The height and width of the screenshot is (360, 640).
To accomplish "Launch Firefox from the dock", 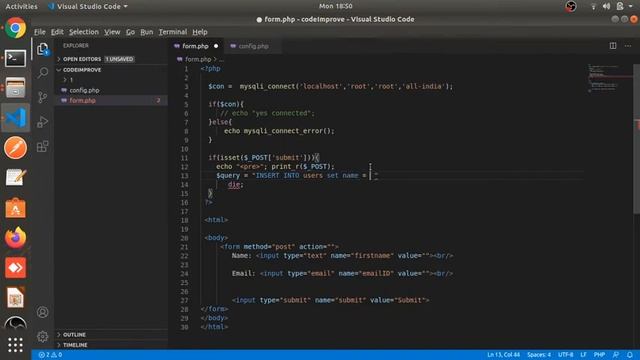I will tap(16, 238).
